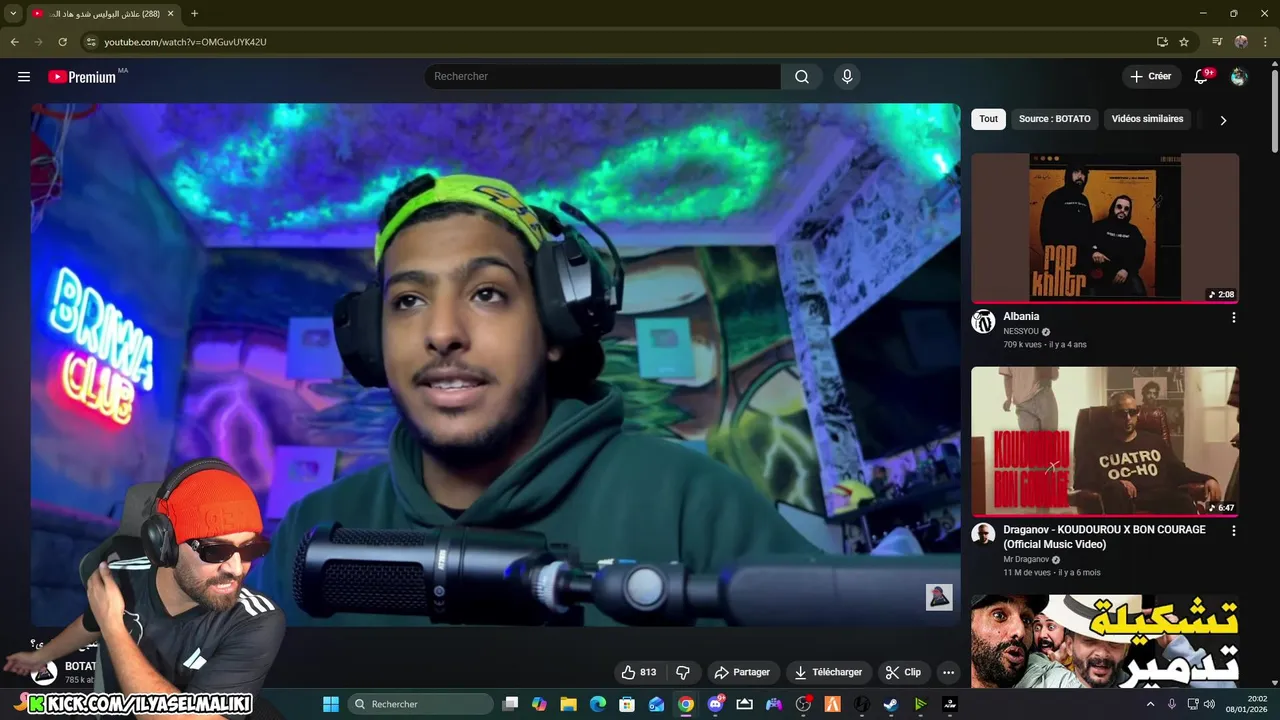Click the Partager button
1280x720 pixels.
click(742, 673)
